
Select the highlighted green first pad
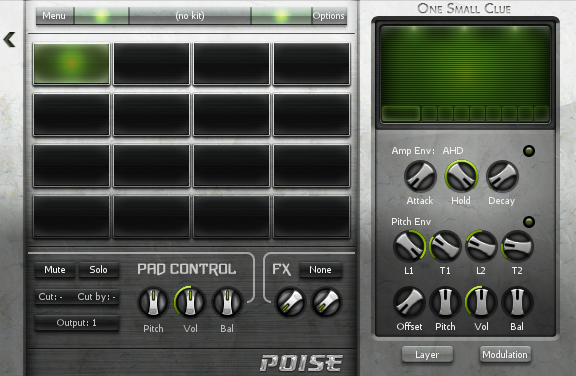72,64
